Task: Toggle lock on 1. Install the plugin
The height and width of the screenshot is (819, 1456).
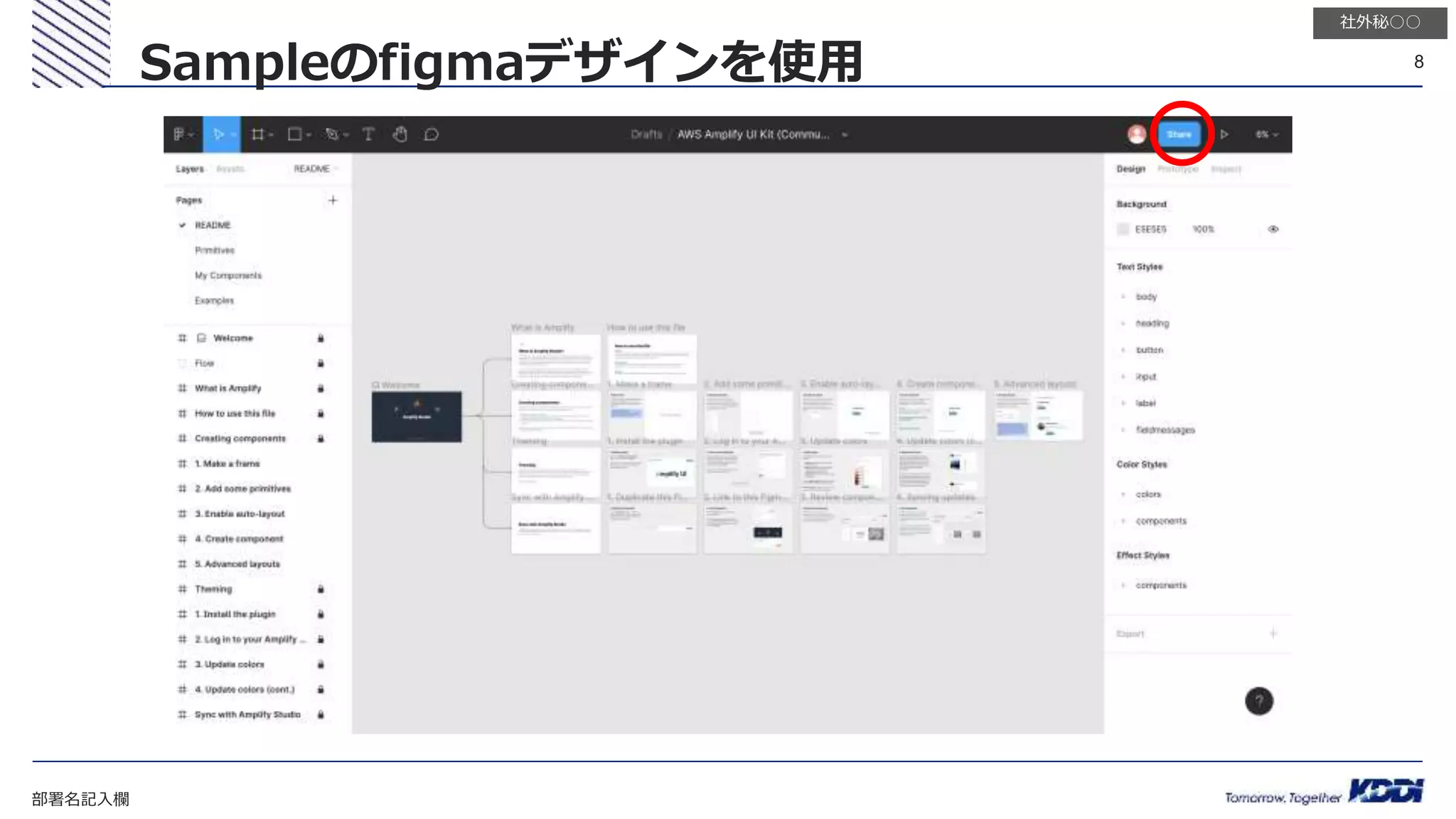Action: 321,614
